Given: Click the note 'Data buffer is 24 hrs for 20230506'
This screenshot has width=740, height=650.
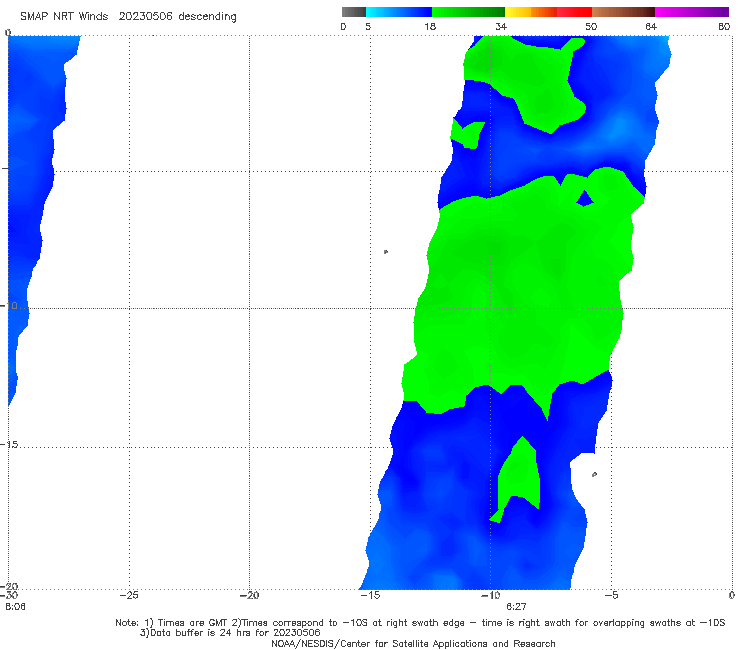Looking at the screenshot, I should point(235,633).
